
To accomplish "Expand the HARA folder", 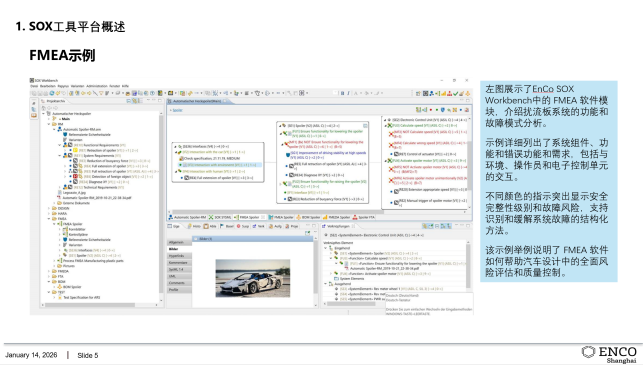I will click(49, 213).
